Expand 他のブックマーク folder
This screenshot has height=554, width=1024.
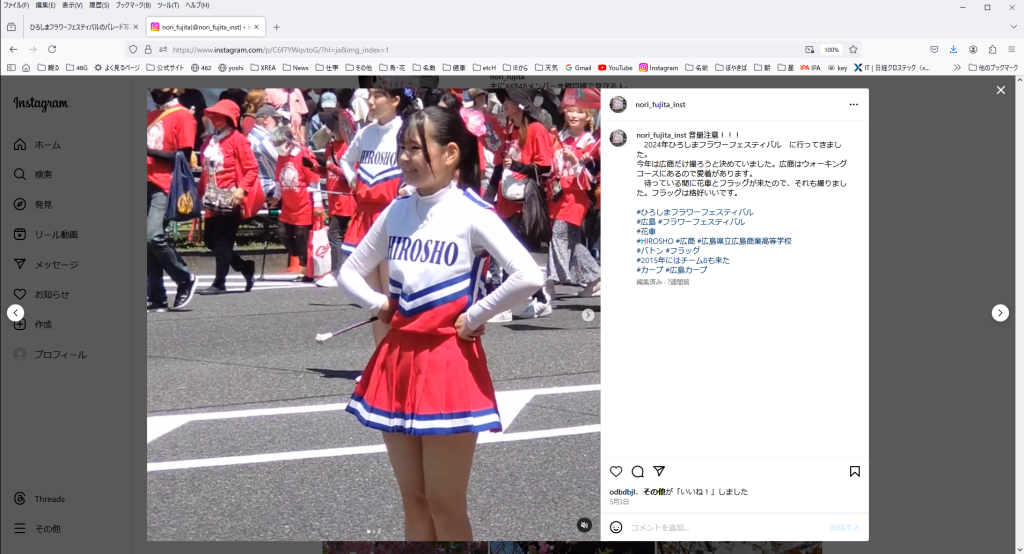tap(993, 68)
